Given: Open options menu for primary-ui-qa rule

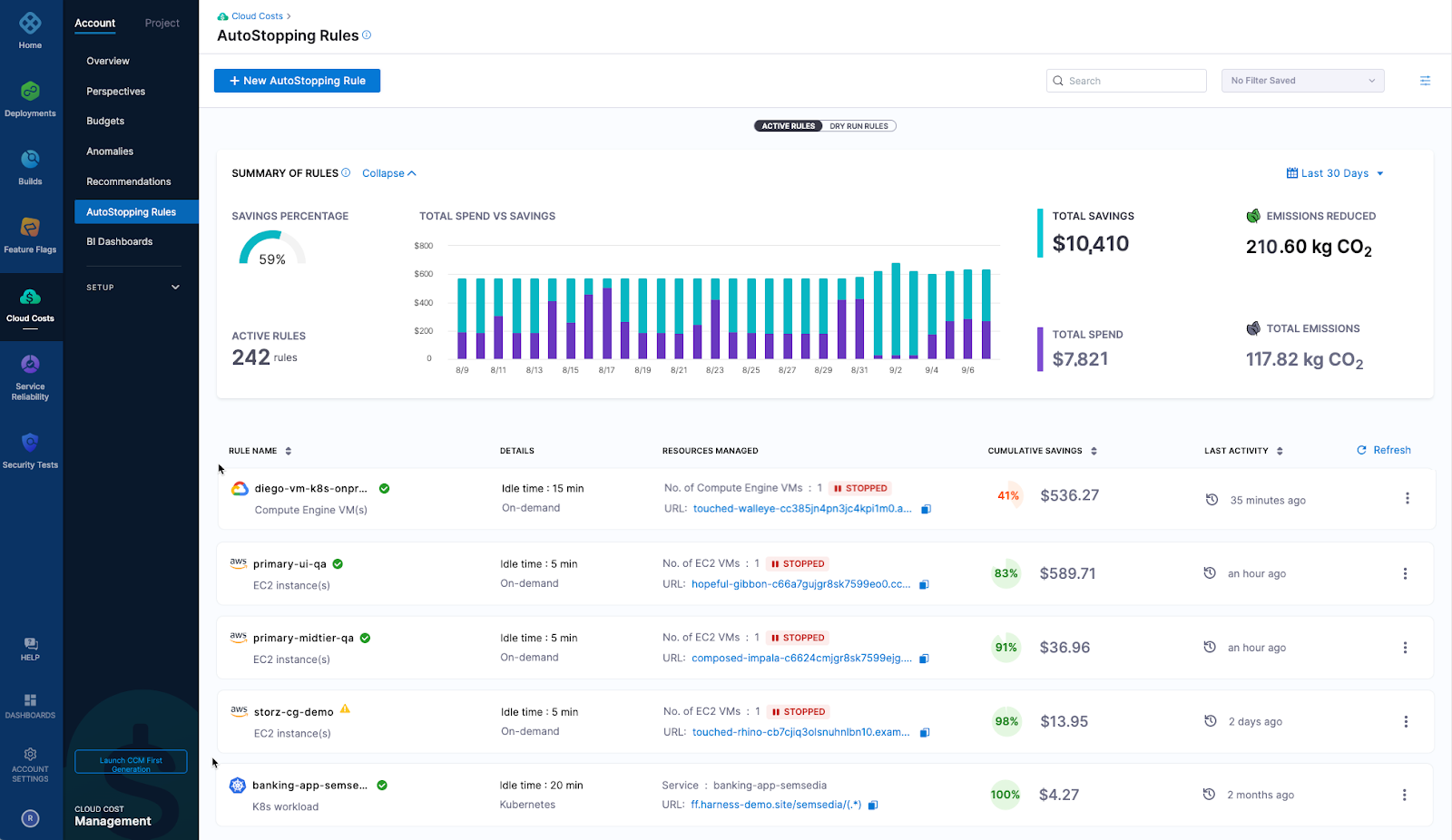Looking at the screenshot, I should click(1405, 573).
